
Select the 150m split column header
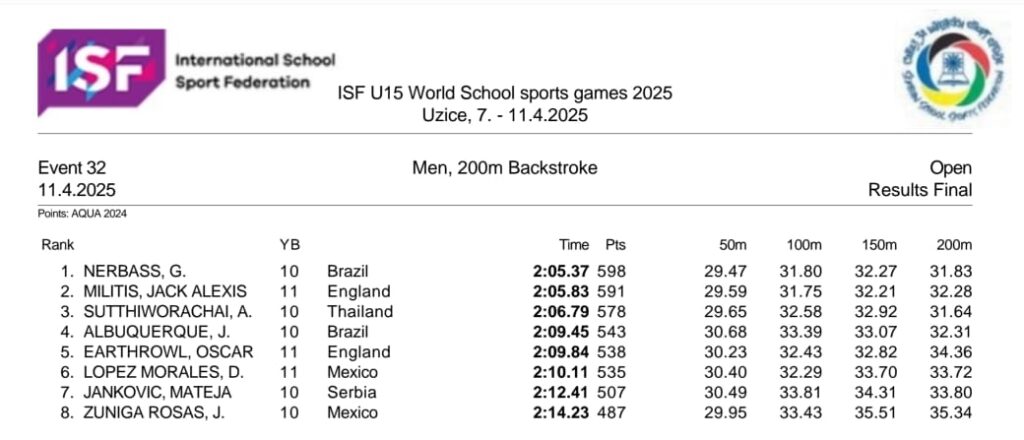pos(878,245)
